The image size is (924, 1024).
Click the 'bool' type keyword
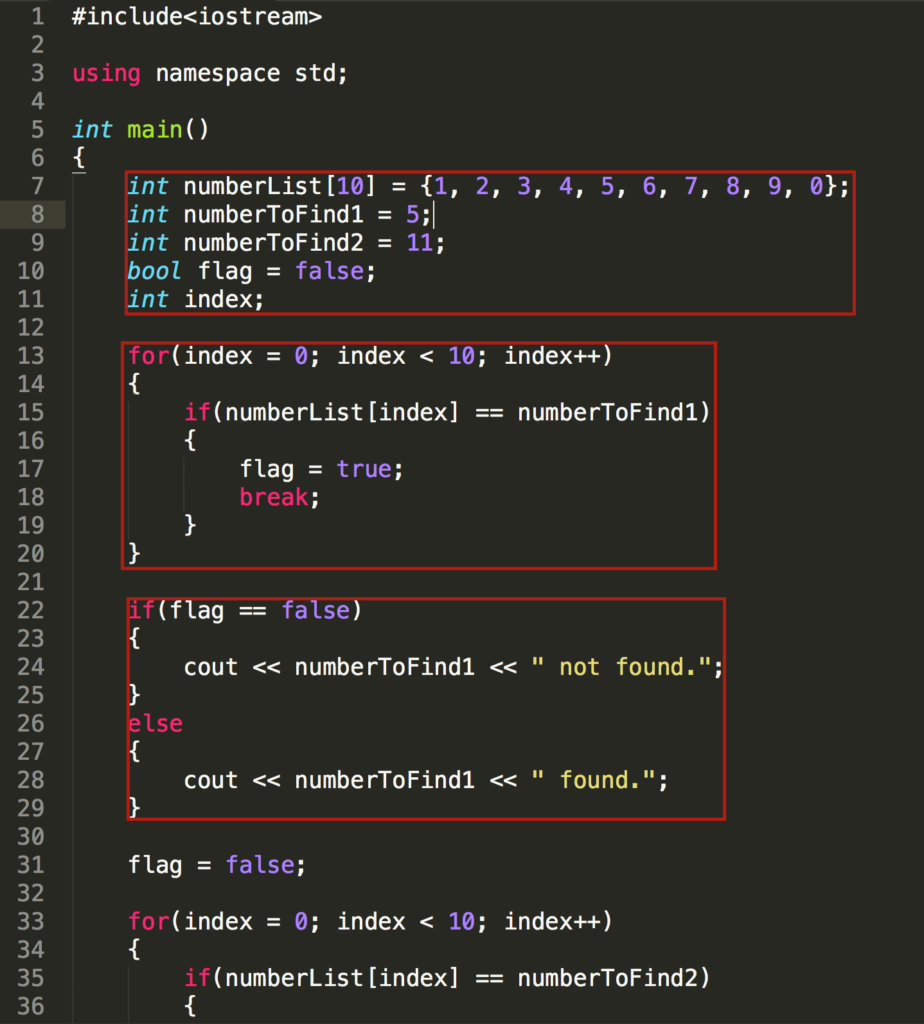153,271
